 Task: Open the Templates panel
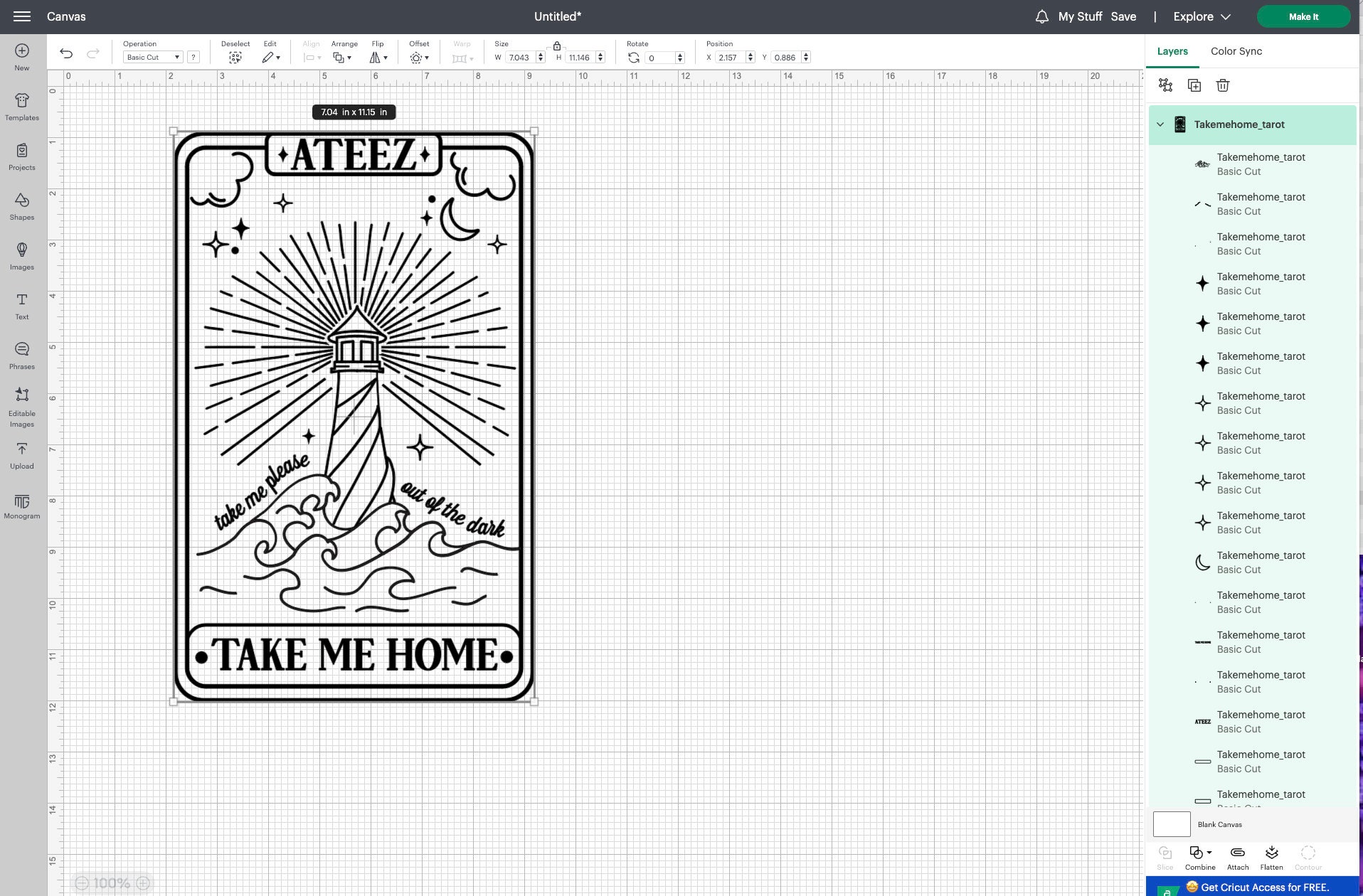click(x=22, y=107)
